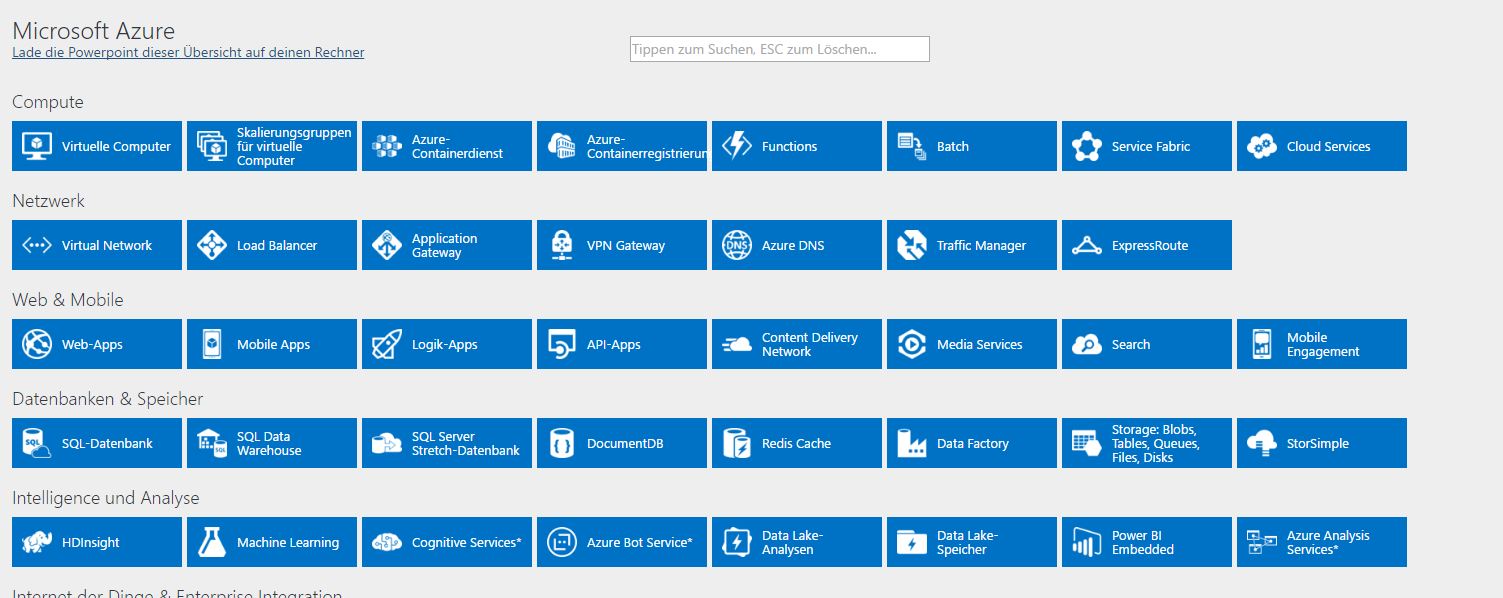Click the Content Delivery Network cloud icon
The height and width of the screenshot is (598, 1503).
click(x=737, y=344)
